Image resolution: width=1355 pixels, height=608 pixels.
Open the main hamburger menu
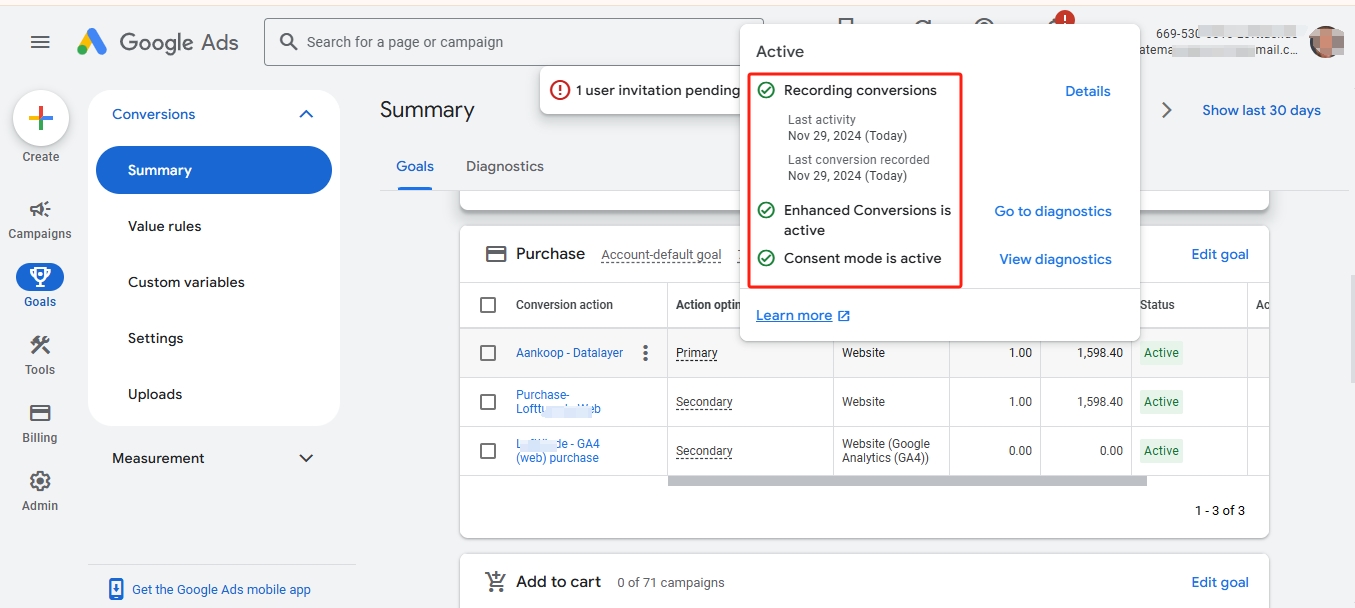[40, 42]
